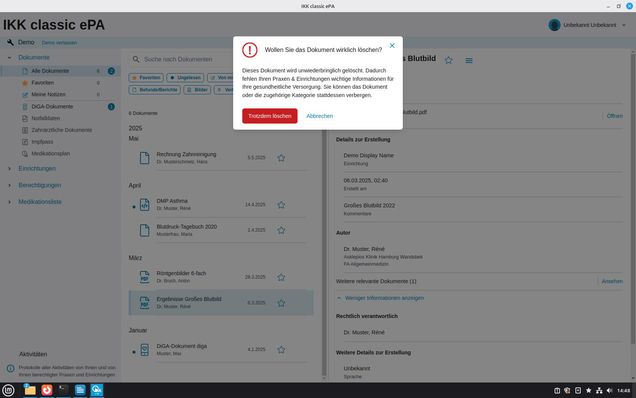The height and width of the screenshot is (398, 636).
Task: Open the DMP Asthma document
Action: [x=221, y=205]
